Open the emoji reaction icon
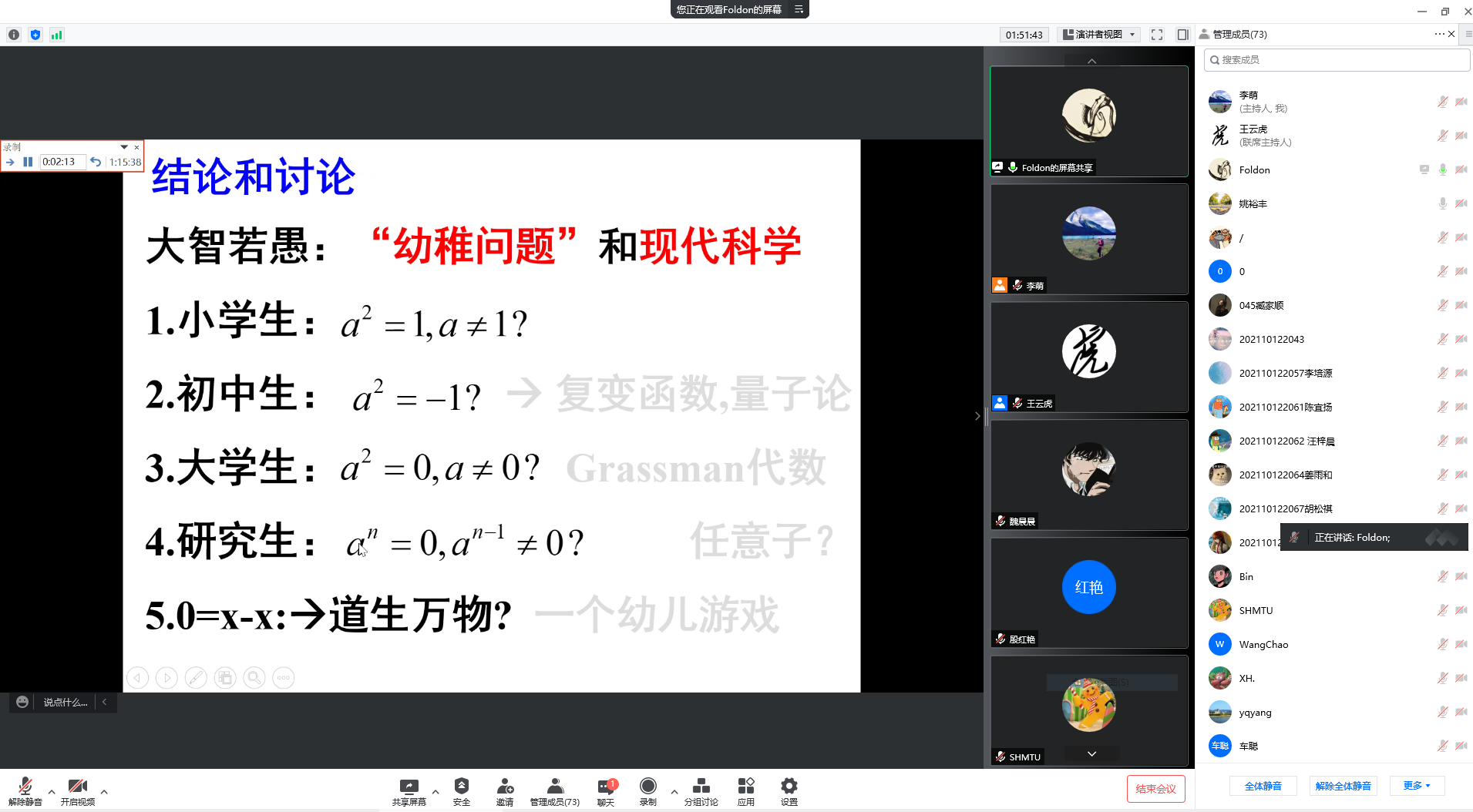Screen dimensions: 1473x812 pyautogui.click(x=22, y=702)
